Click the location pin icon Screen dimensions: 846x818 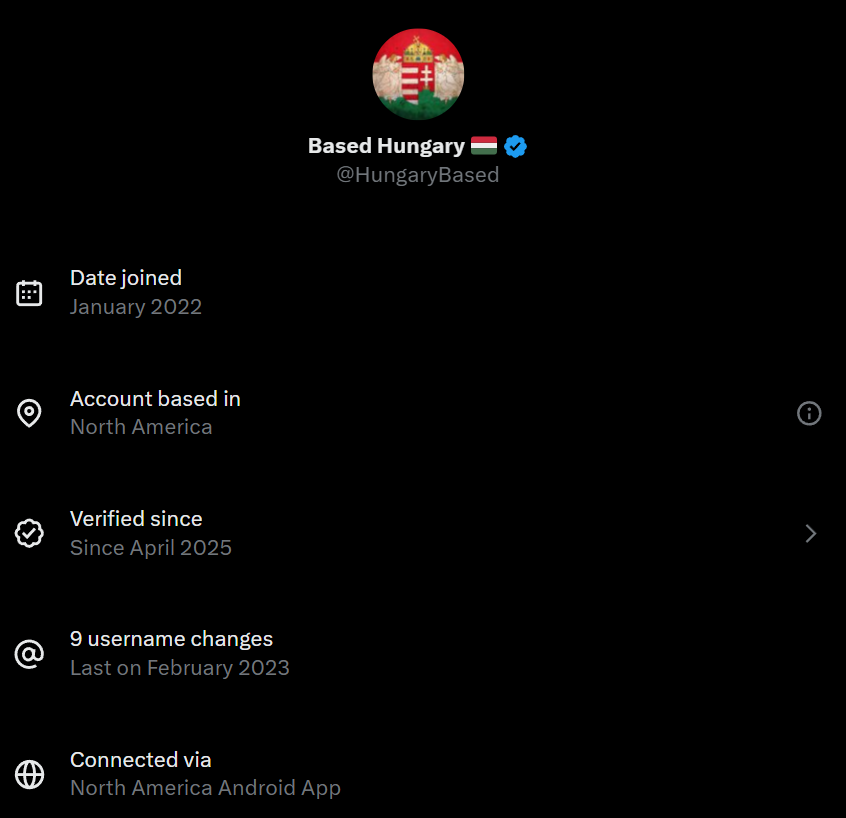pos(29,413)
